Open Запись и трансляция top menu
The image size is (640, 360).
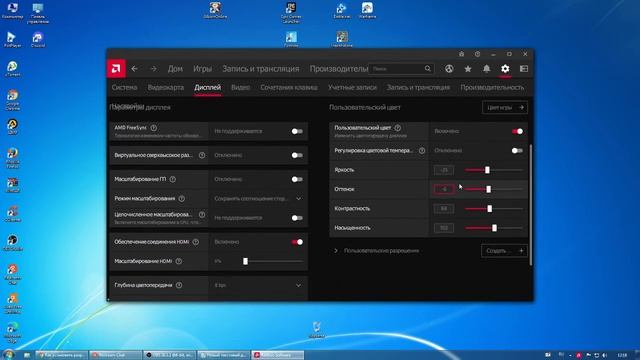[261, 69]
